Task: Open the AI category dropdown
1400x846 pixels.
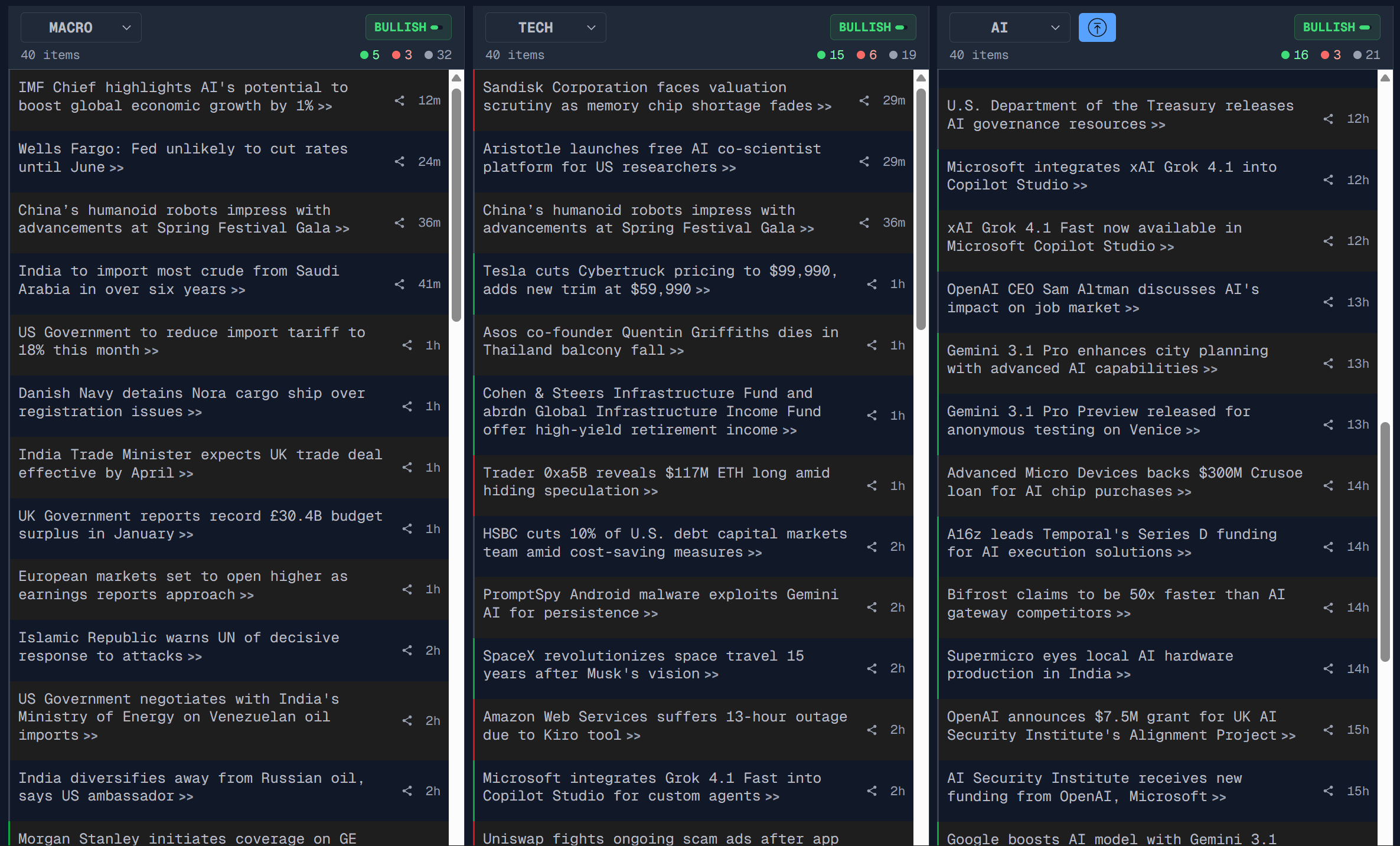Action: (1009, 28)
